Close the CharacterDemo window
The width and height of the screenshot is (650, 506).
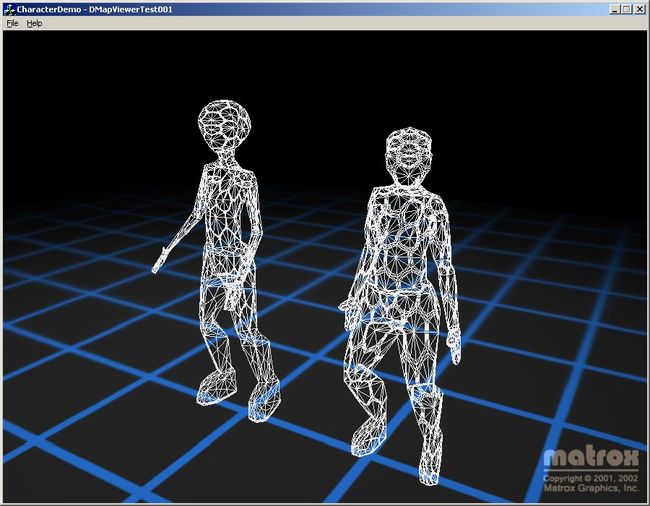(x=640, y=9)
